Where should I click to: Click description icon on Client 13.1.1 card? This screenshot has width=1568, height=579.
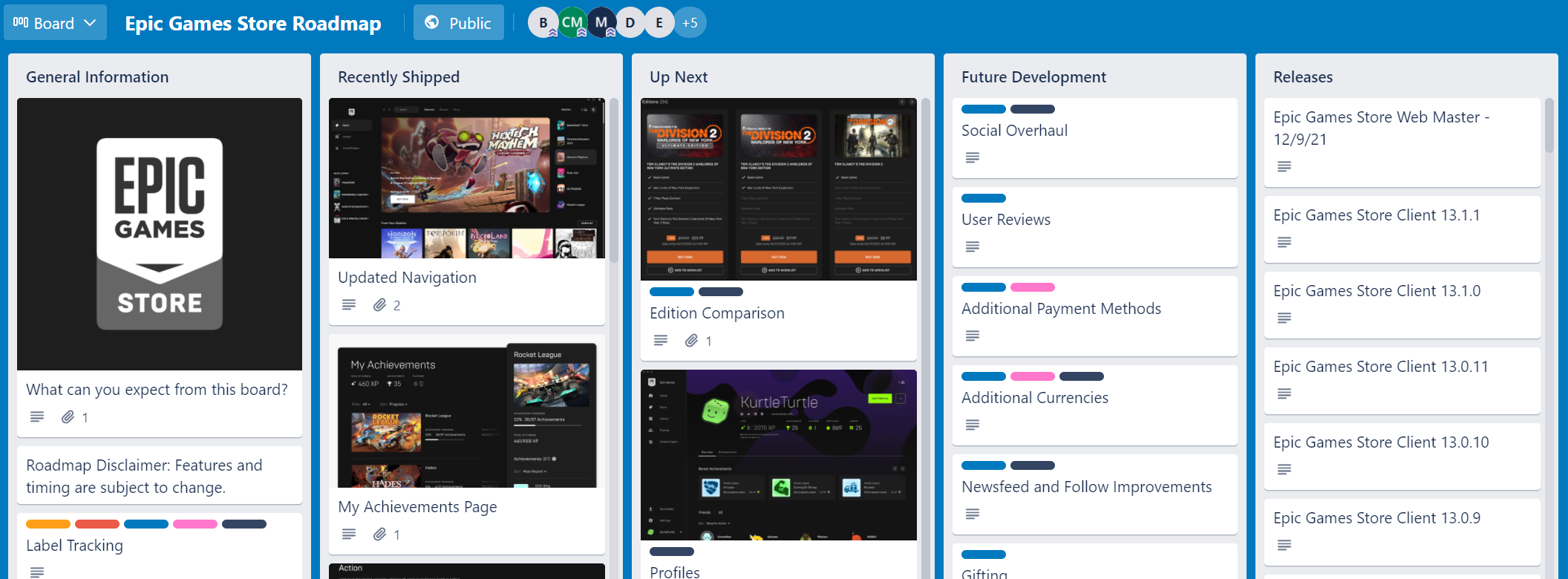(1284, 242)
